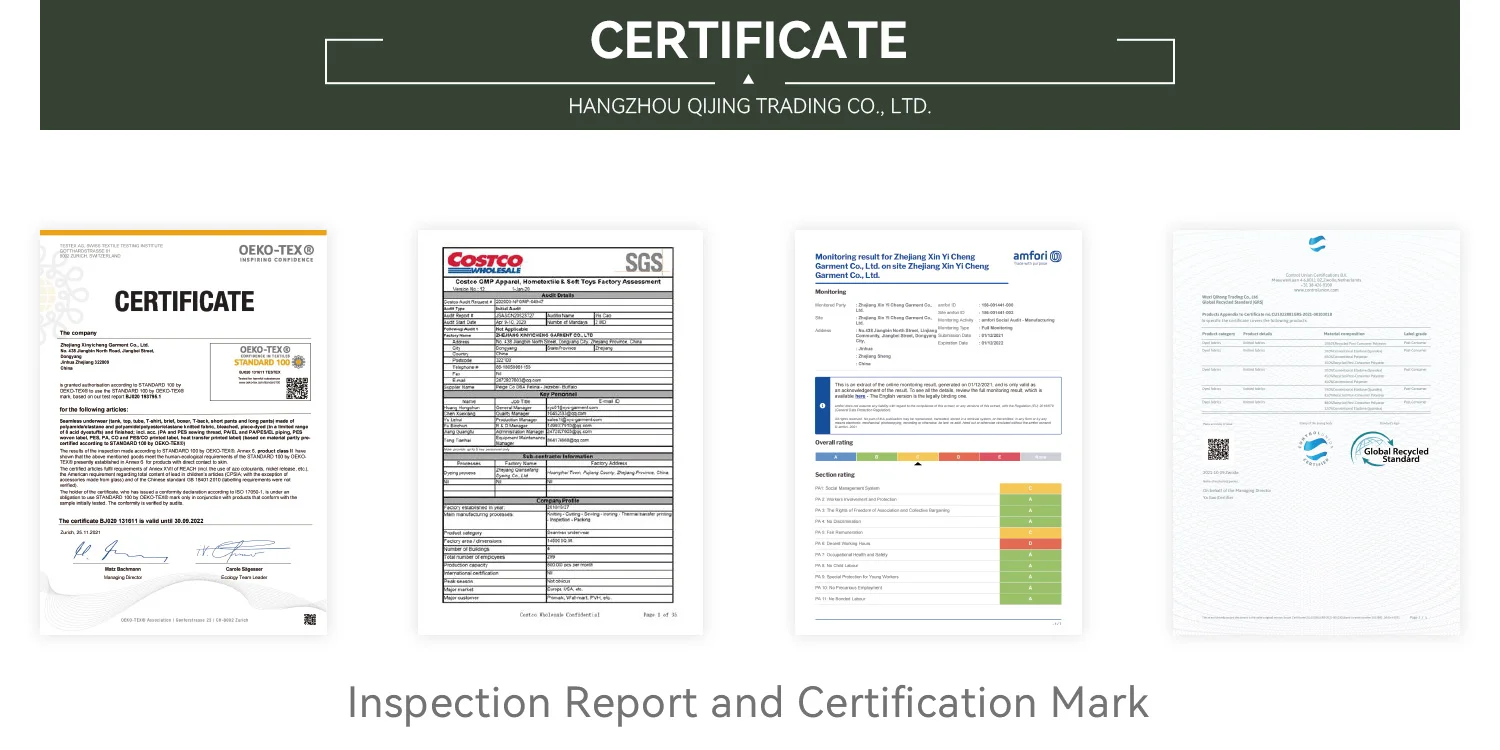
Task: Open the Costco SGS factory assessment image
Action: coord(560,431)
